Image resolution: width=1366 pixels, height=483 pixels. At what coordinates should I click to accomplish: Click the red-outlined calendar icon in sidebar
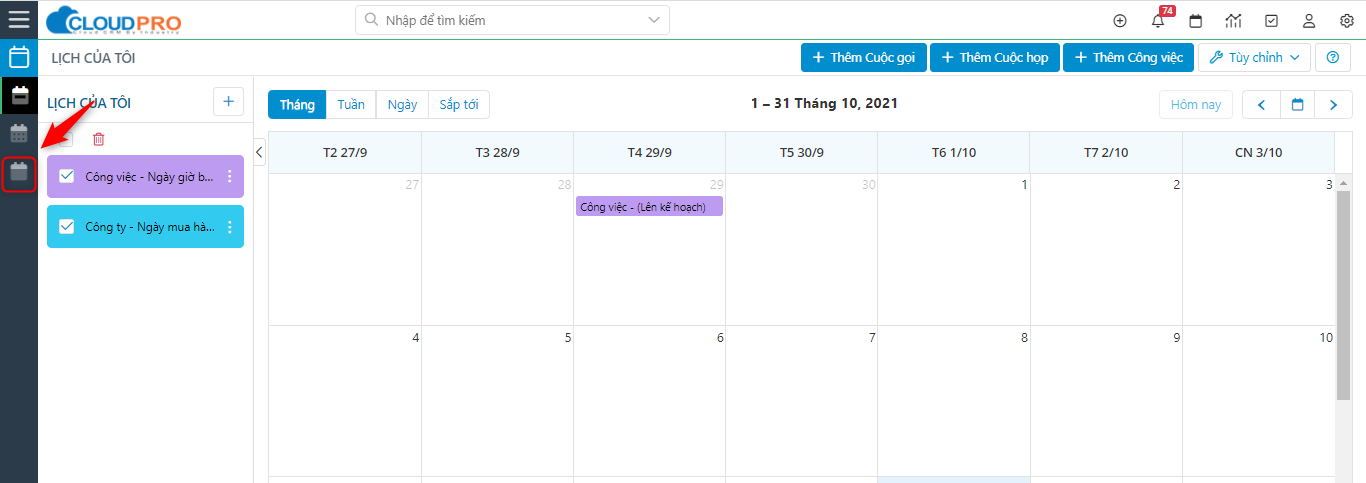pos(19,173)
